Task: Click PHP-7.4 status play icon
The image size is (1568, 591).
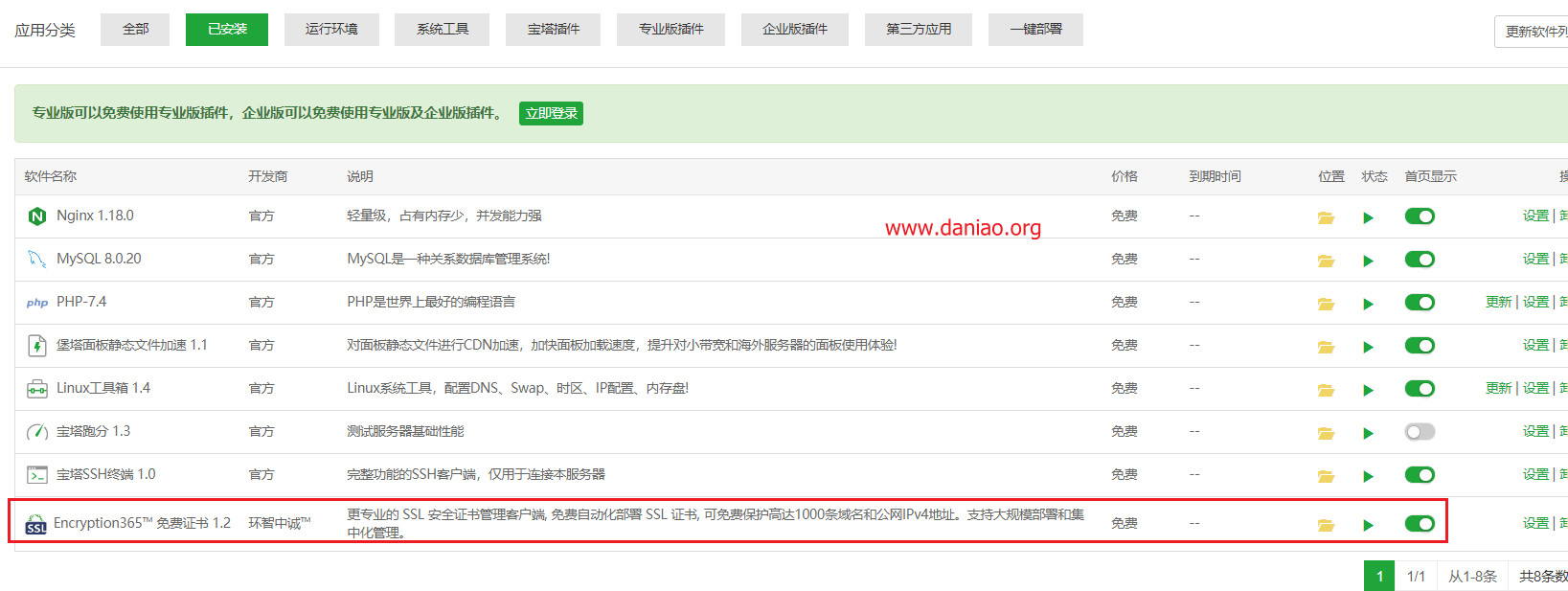Action: (x=1368, y=304)
